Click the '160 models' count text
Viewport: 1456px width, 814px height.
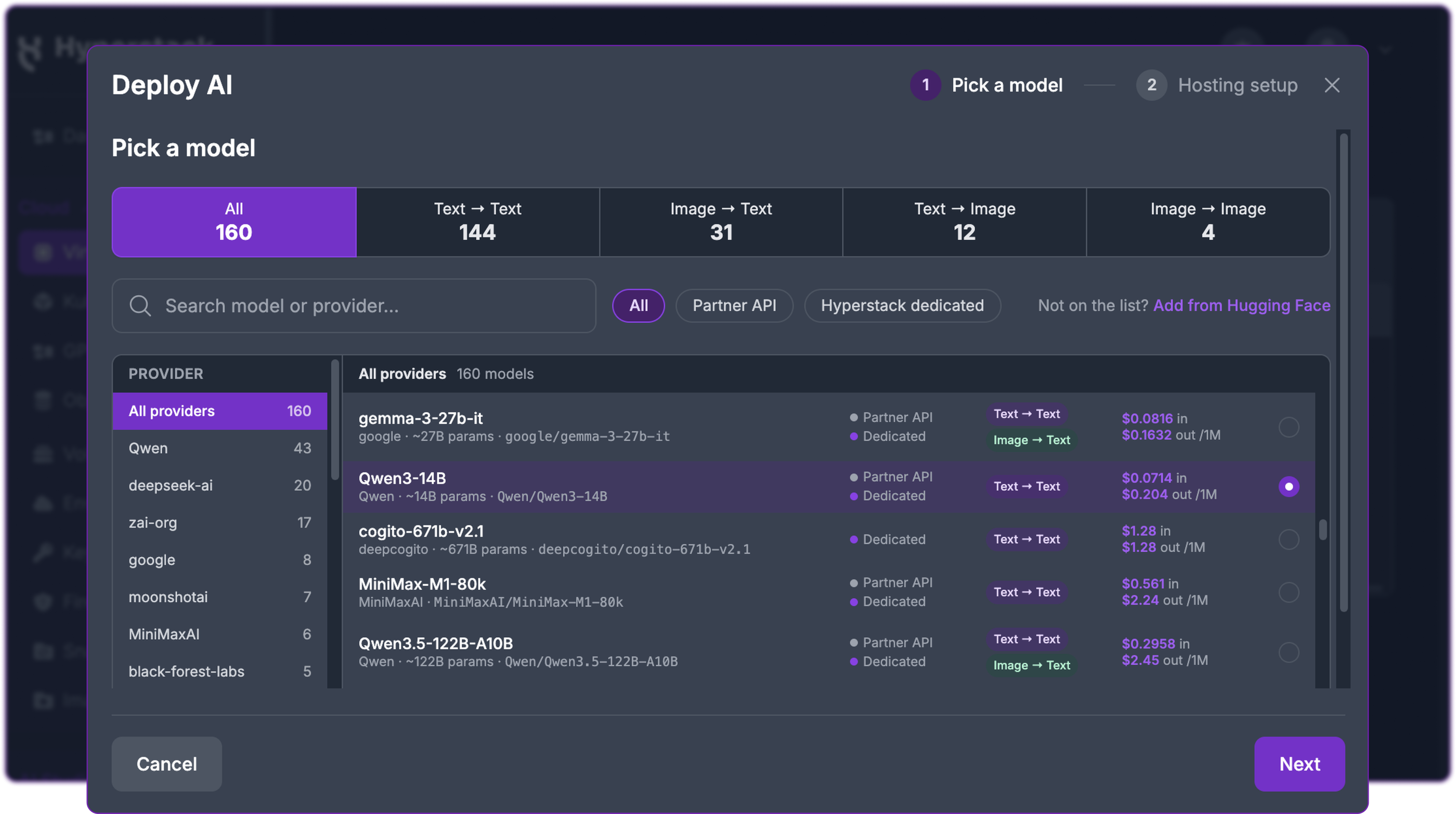pos(495,374)
